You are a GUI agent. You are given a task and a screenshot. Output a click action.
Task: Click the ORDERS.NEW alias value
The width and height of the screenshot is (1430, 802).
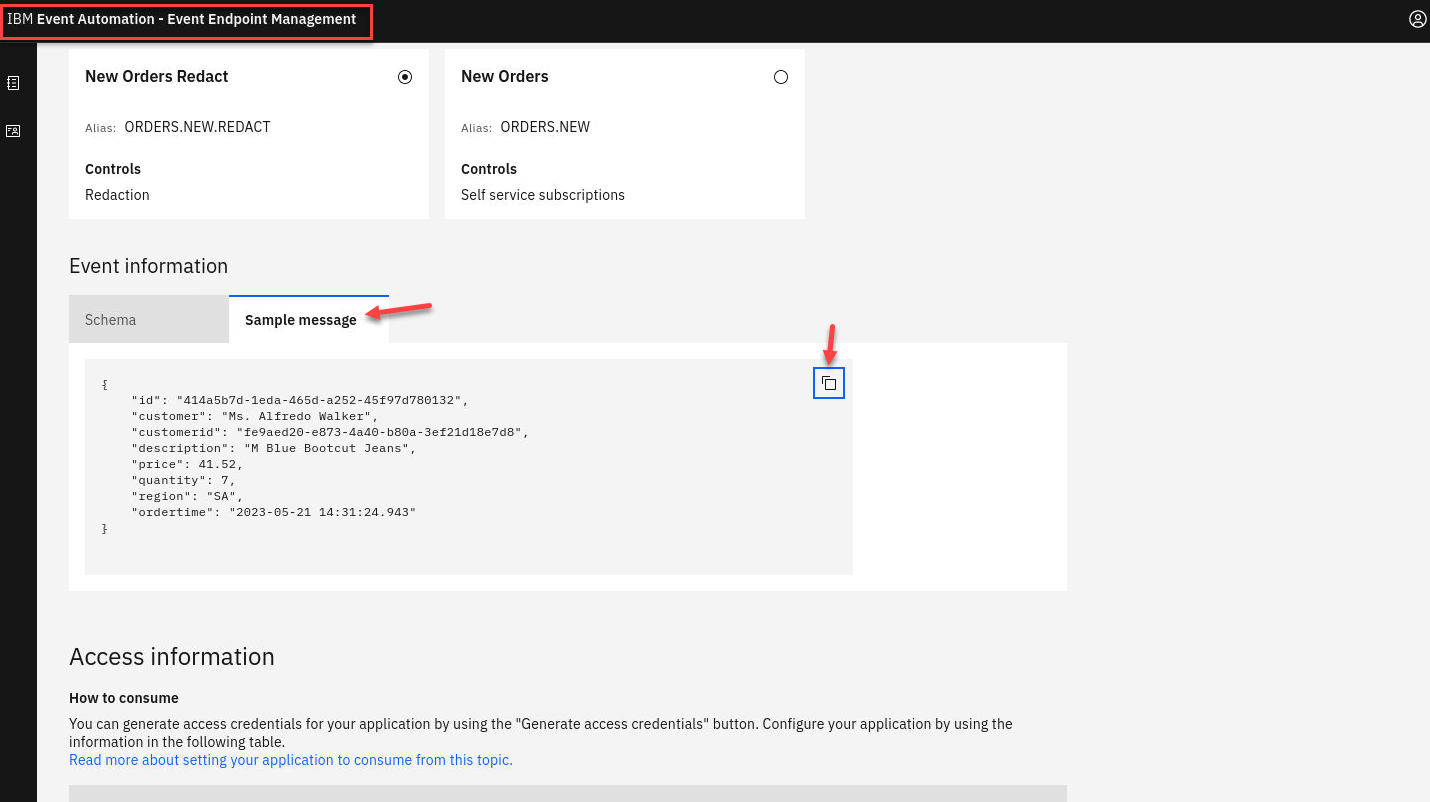click(x=545, y=127)
